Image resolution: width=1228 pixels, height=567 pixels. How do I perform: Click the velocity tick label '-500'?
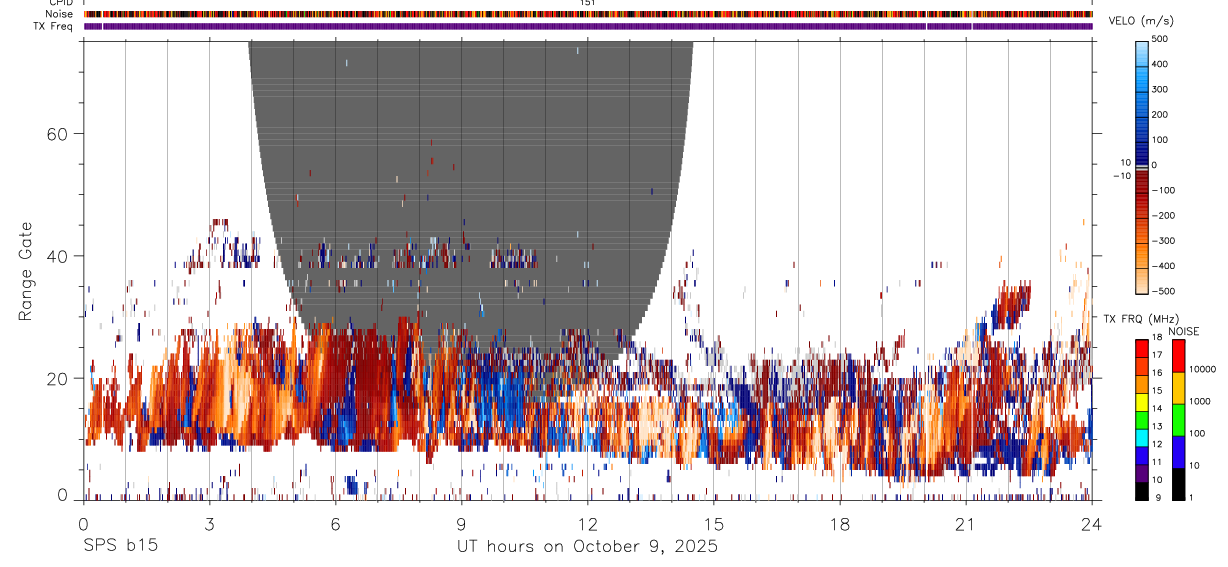[x=1165, y=292]
